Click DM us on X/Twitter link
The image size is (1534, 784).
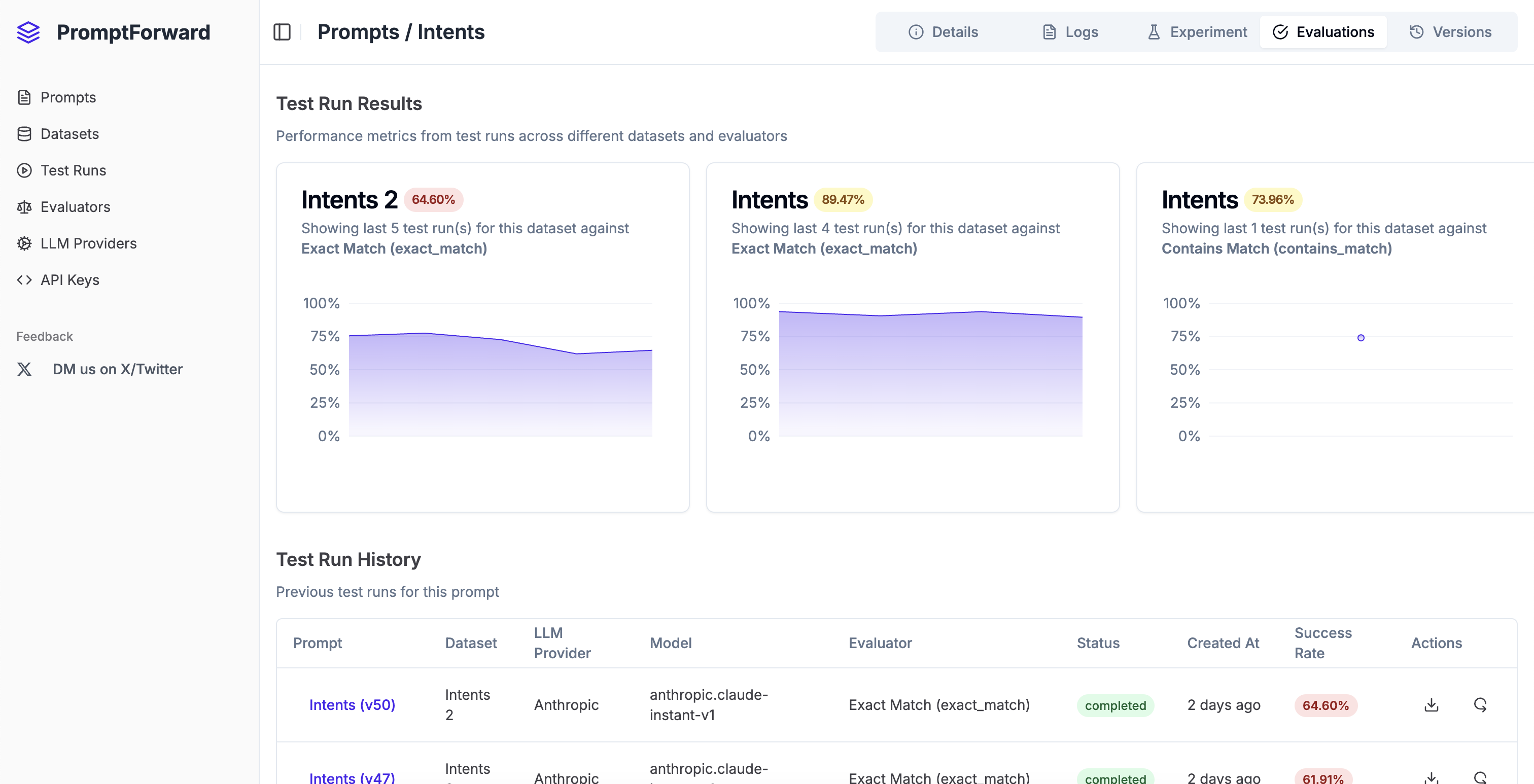coord(117,369)
